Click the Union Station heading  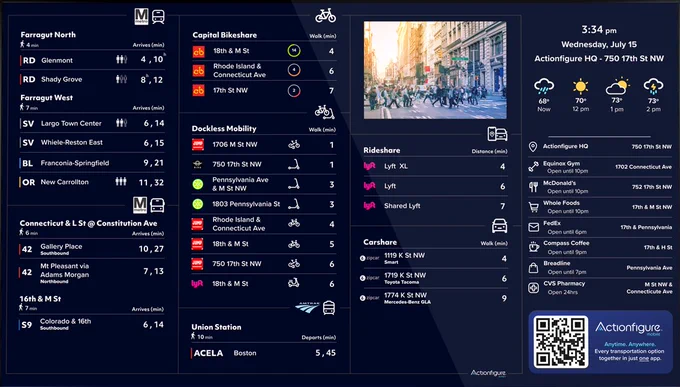[216, 327]
